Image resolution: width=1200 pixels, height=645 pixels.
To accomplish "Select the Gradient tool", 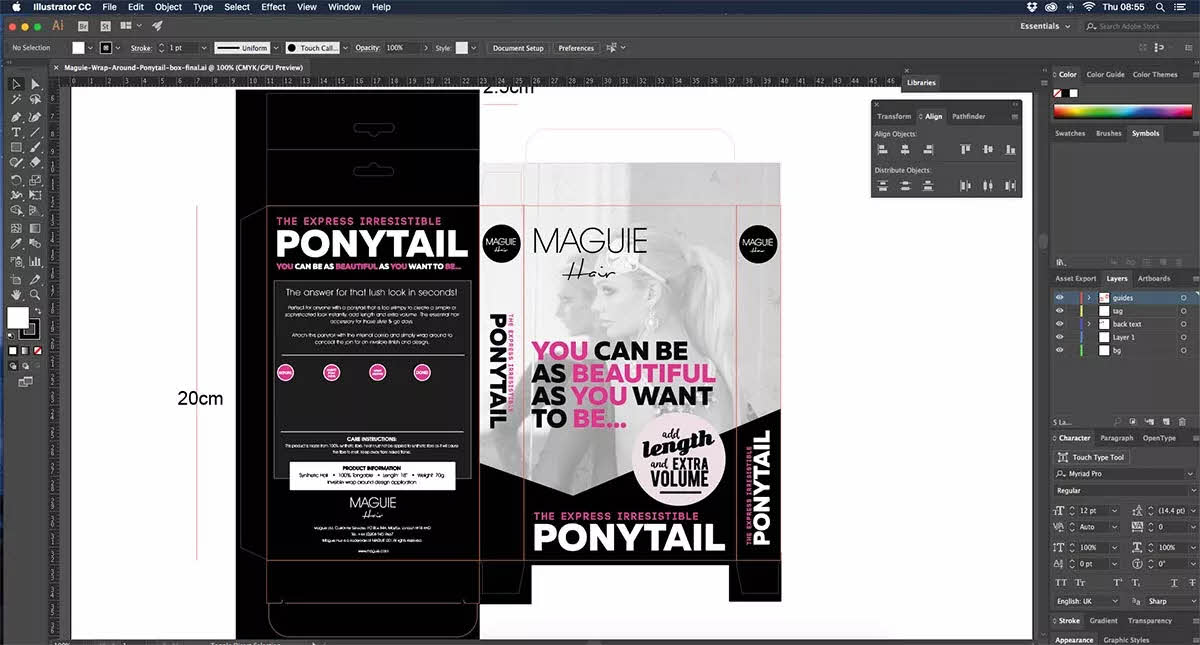I will click(35, 229).
